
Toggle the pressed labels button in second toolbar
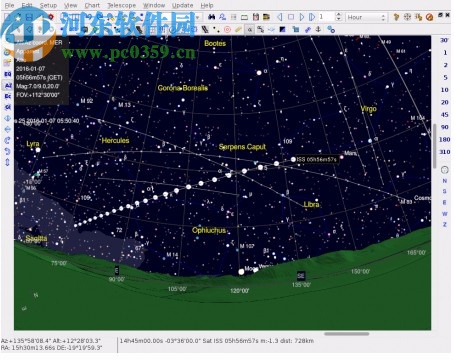pos(249,30)
